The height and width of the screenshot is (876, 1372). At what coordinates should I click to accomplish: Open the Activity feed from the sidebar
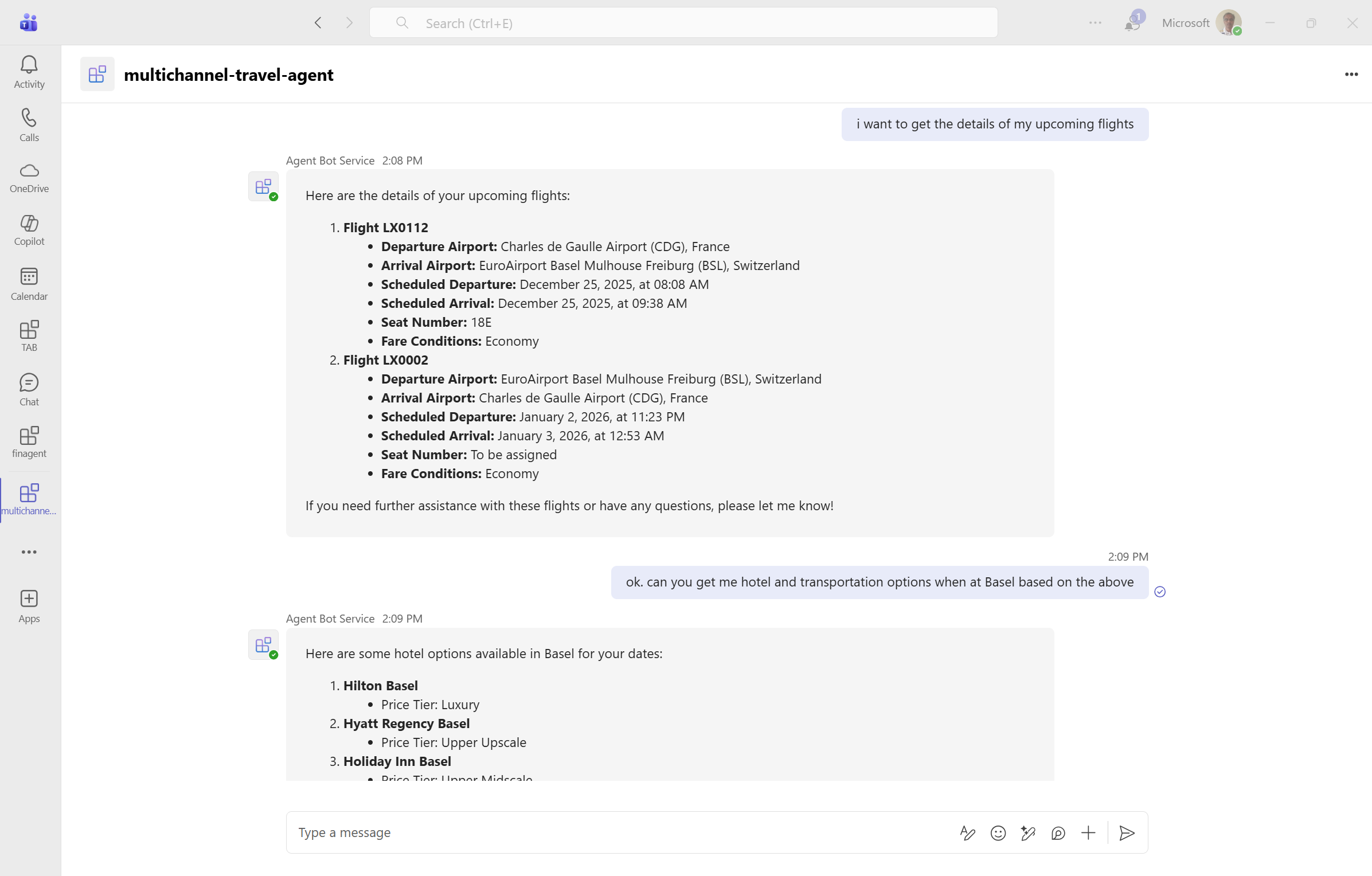[29, 71]
